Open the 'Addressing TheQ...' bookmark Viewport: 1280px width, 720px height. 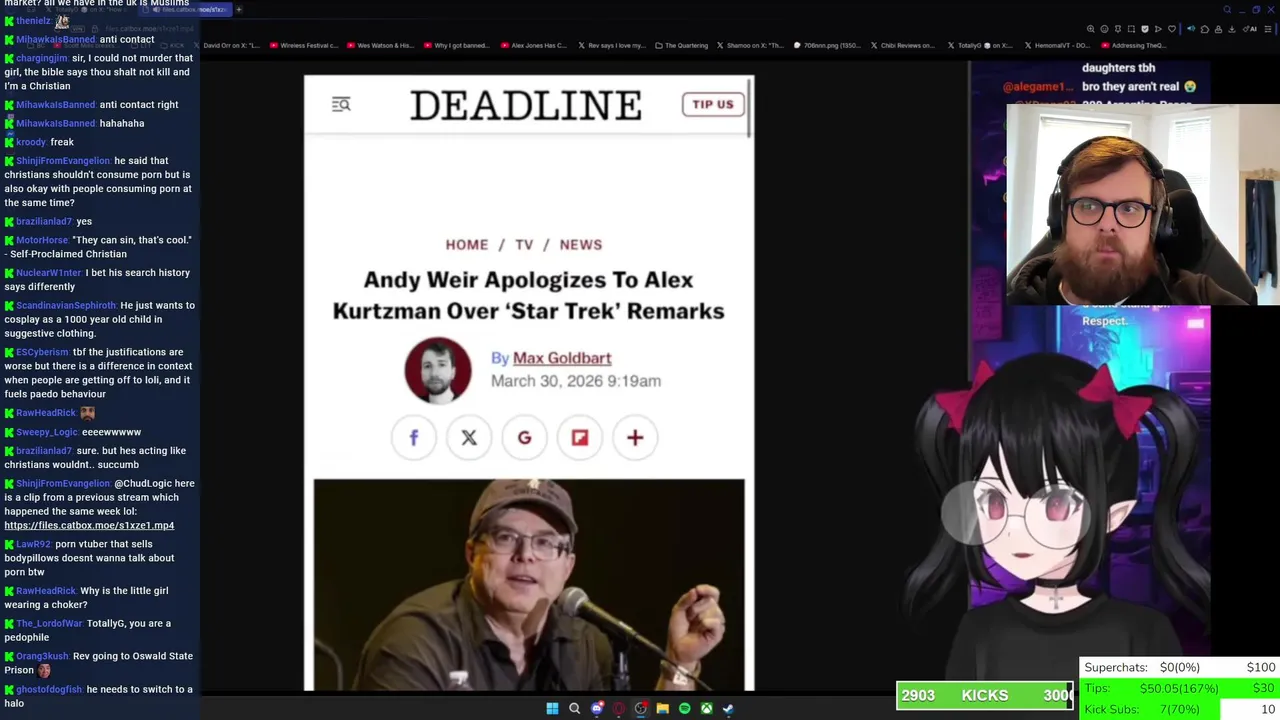point(1133,45)
